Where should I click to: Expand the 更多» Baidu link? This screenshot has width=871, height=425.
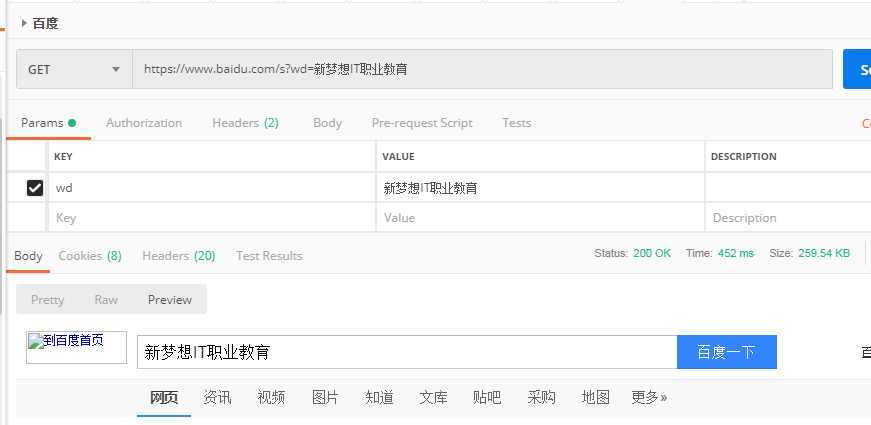coord(649,398)
